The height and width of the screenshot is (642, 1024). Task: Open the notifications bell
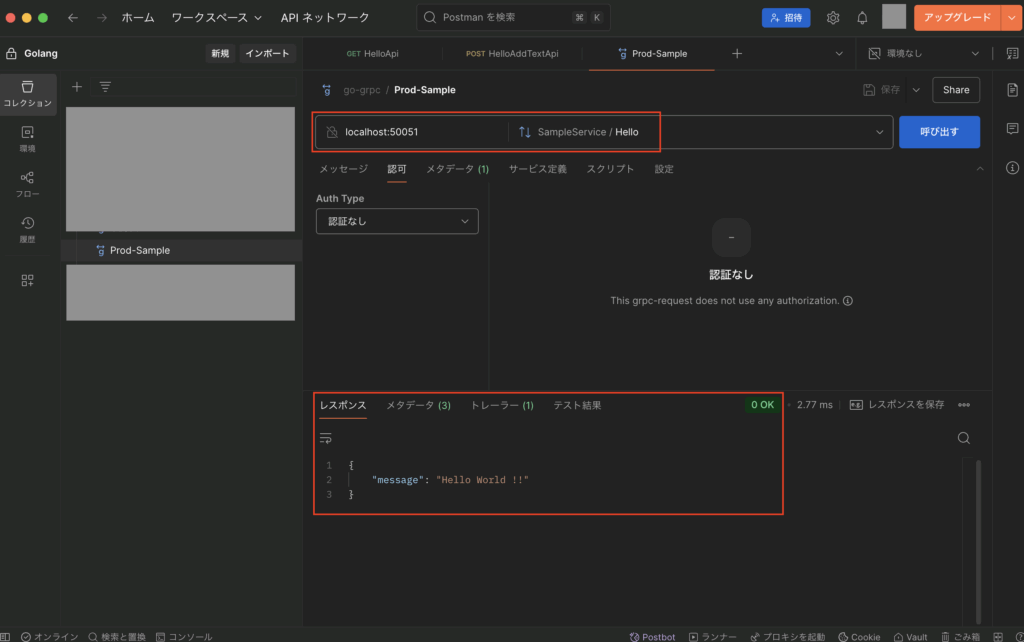click(862, 18)
